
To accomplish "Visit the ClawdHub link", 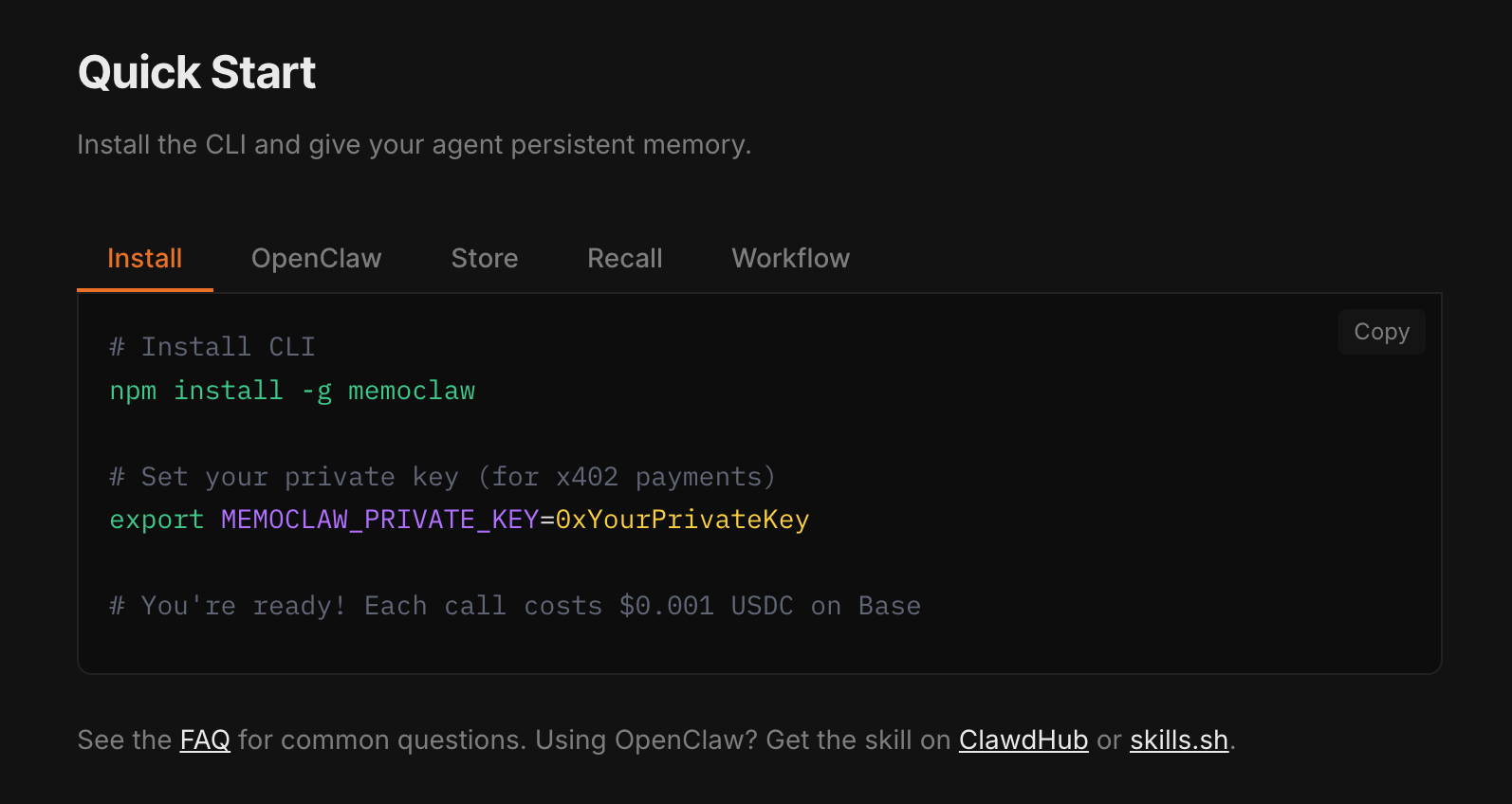I will (x=1023, y=740).
